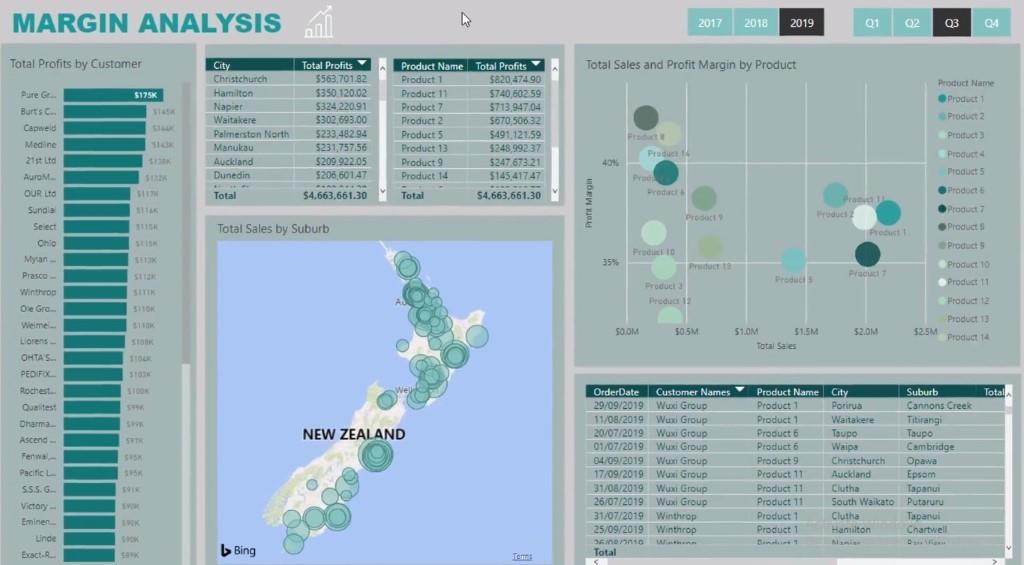Select the Winthrop customer bar
The width and height of the screenshot is (1024, 565).
pyautogui.click(x=95, y=292)
